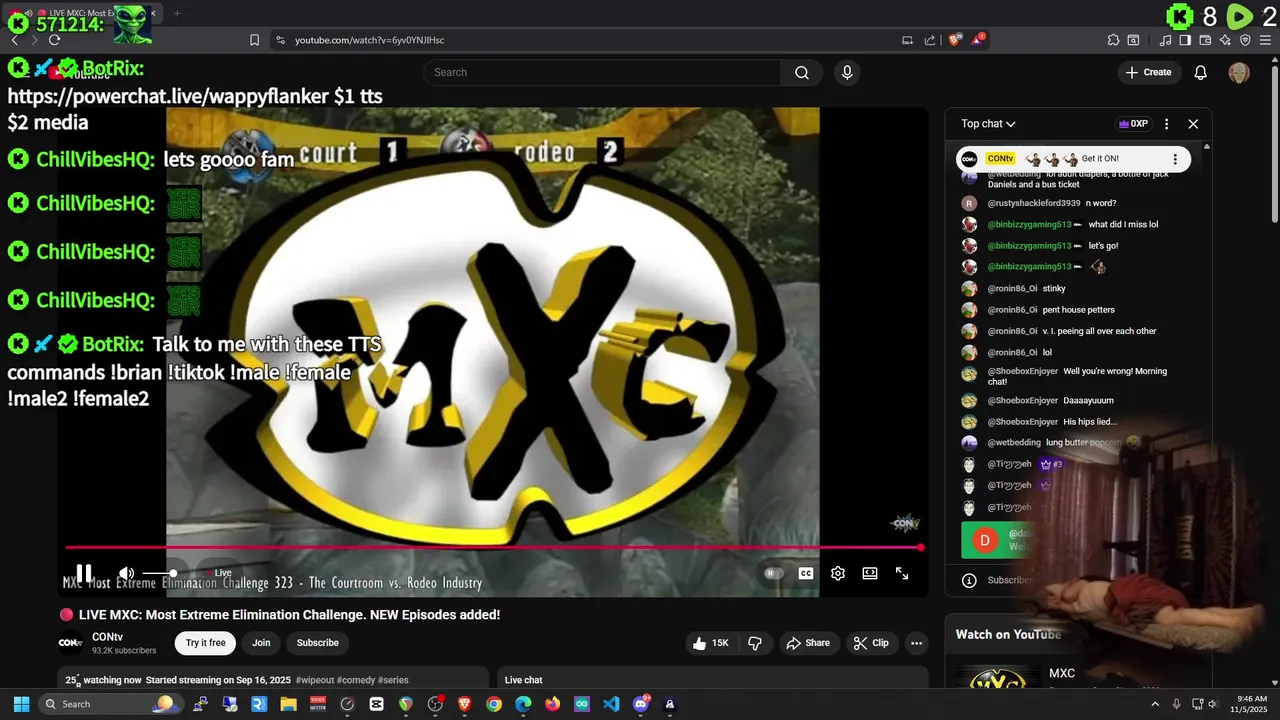Adjust the video volume slider
This screenshot has width=1280, height=720.
[160, 573]
